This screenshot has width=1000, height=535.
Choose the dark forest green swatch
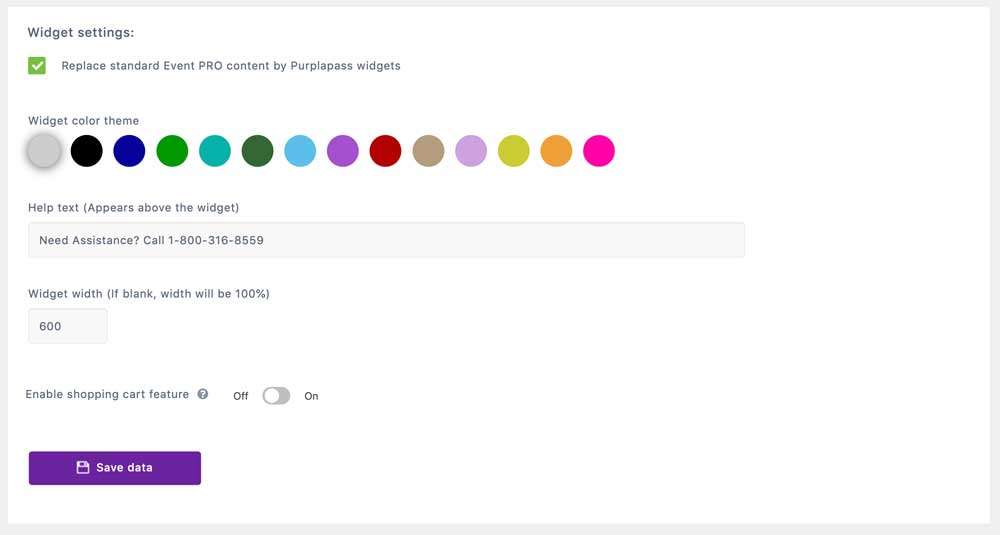[x=258, y=151]
